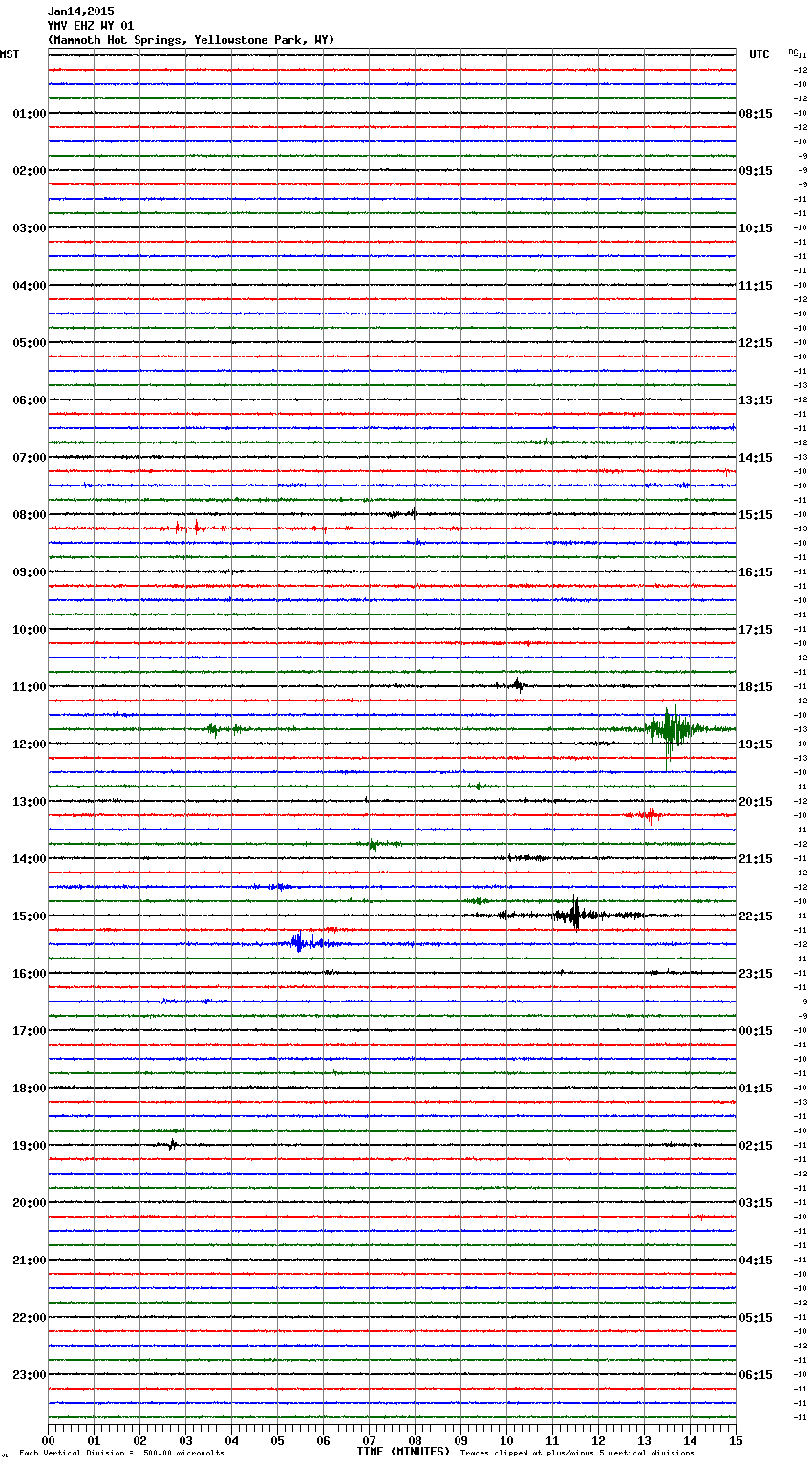Click the black seismic spike on the 22:15 trace

(x=575, y=915)
